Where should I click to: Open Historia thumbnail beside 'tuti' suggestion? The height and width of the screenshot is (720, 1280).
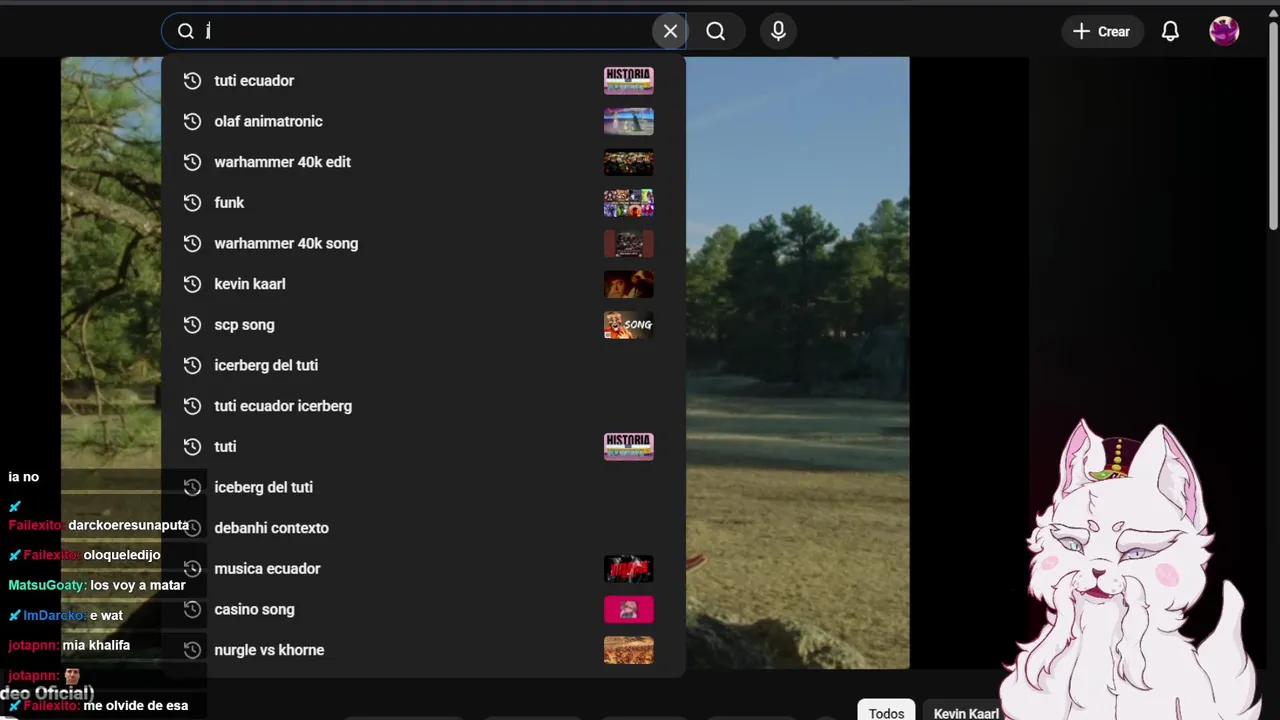(x=629, y=447)
